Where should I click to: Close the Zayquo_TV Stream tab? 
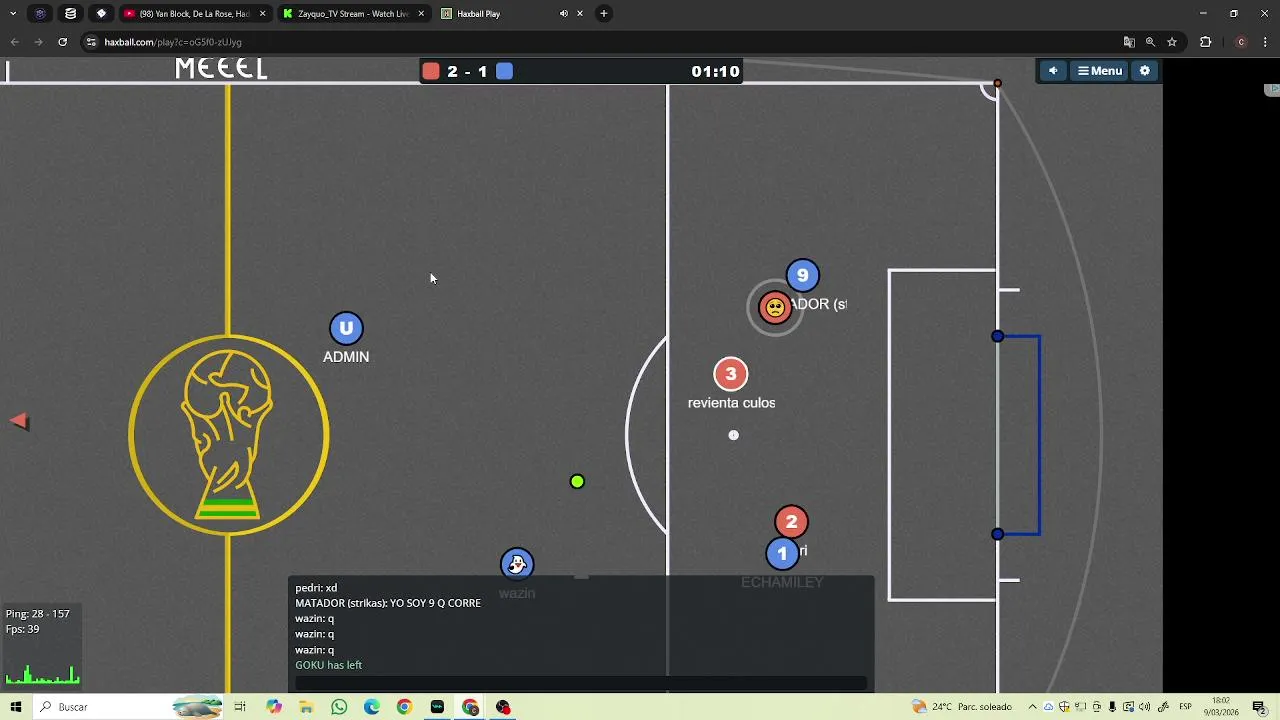(420, 14)
